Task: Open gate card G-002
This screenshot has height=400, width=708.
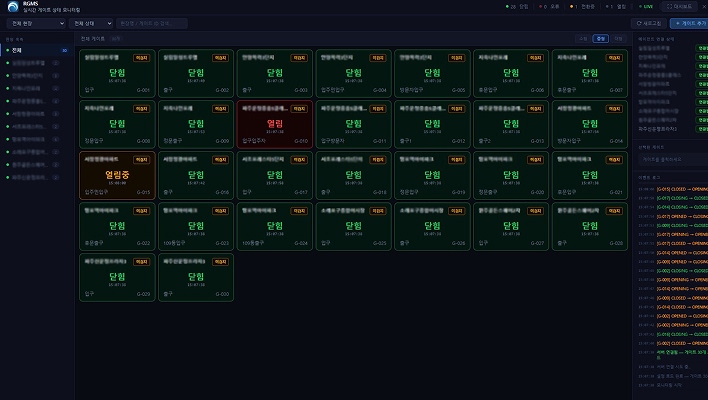Action: (x=196, y=74)
